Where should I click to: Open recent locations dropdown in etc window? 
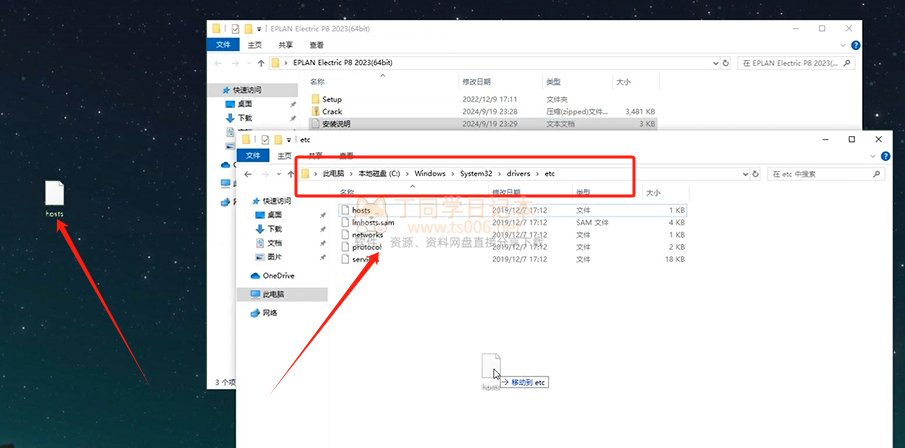tap(278, 174)
